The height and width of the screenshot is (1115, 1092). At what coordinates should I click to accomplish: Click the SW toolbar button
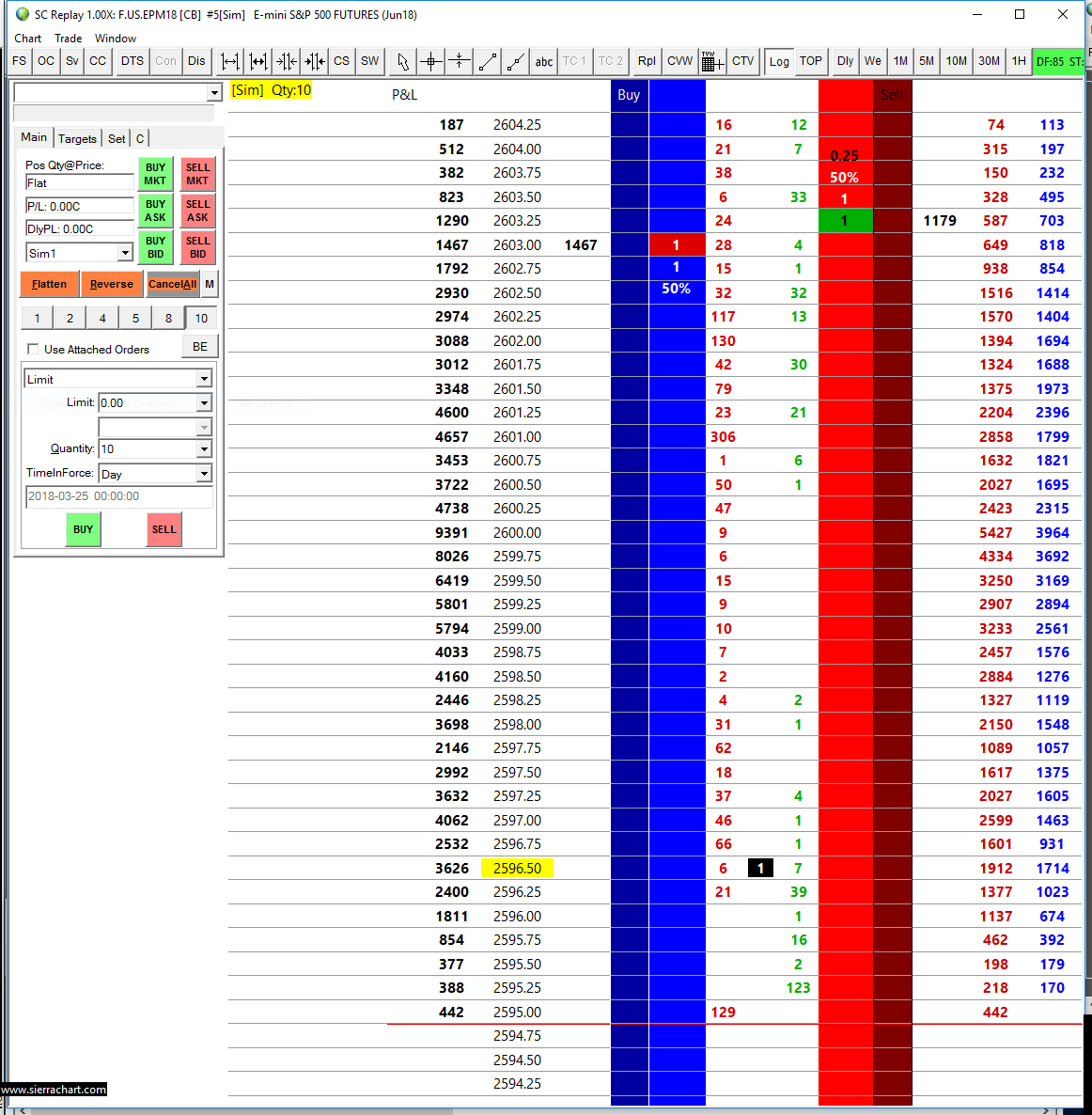tap(369, 61)
